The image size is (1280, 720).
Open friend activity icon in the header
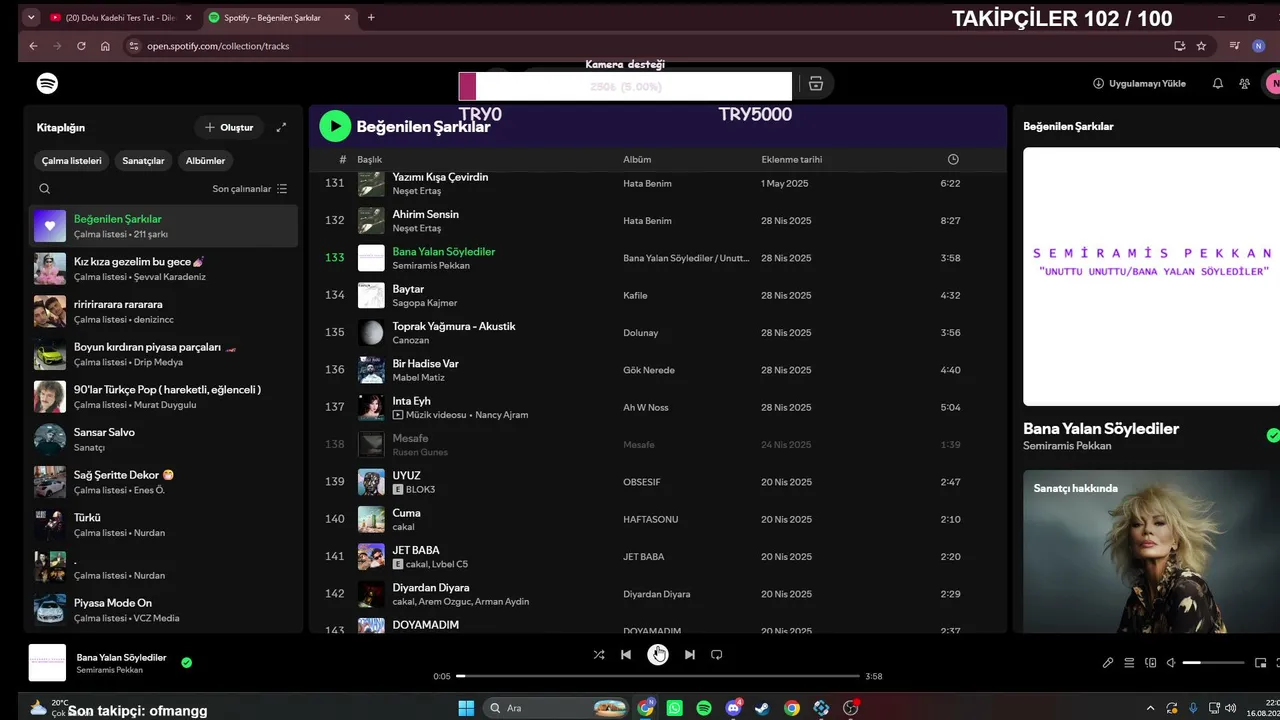click(1244, 84)
